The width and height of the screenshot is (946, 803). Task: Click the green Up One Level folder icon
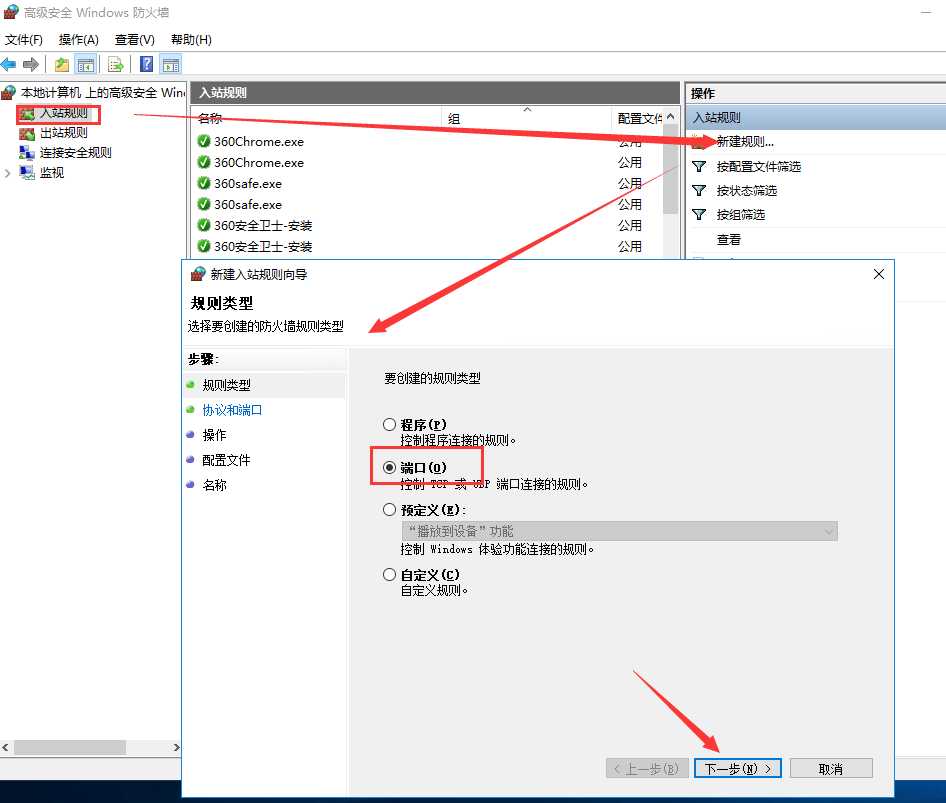(62, 64)
